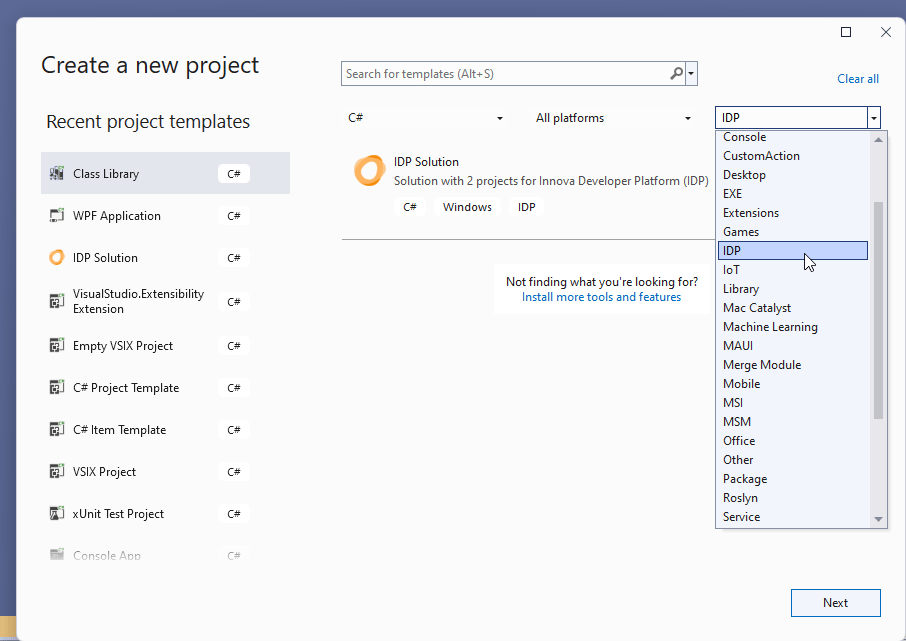Image resolution: width=906 pixels, height=641 pixels.
Task: Collapse the IDP project type dropdown arrow
Action: click(874, 118)
